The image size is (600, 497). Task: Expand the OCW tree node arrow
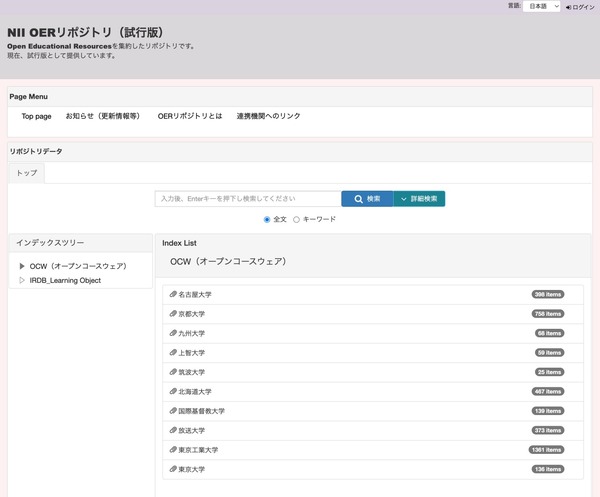pyautogui.click(x=21, y=266)
